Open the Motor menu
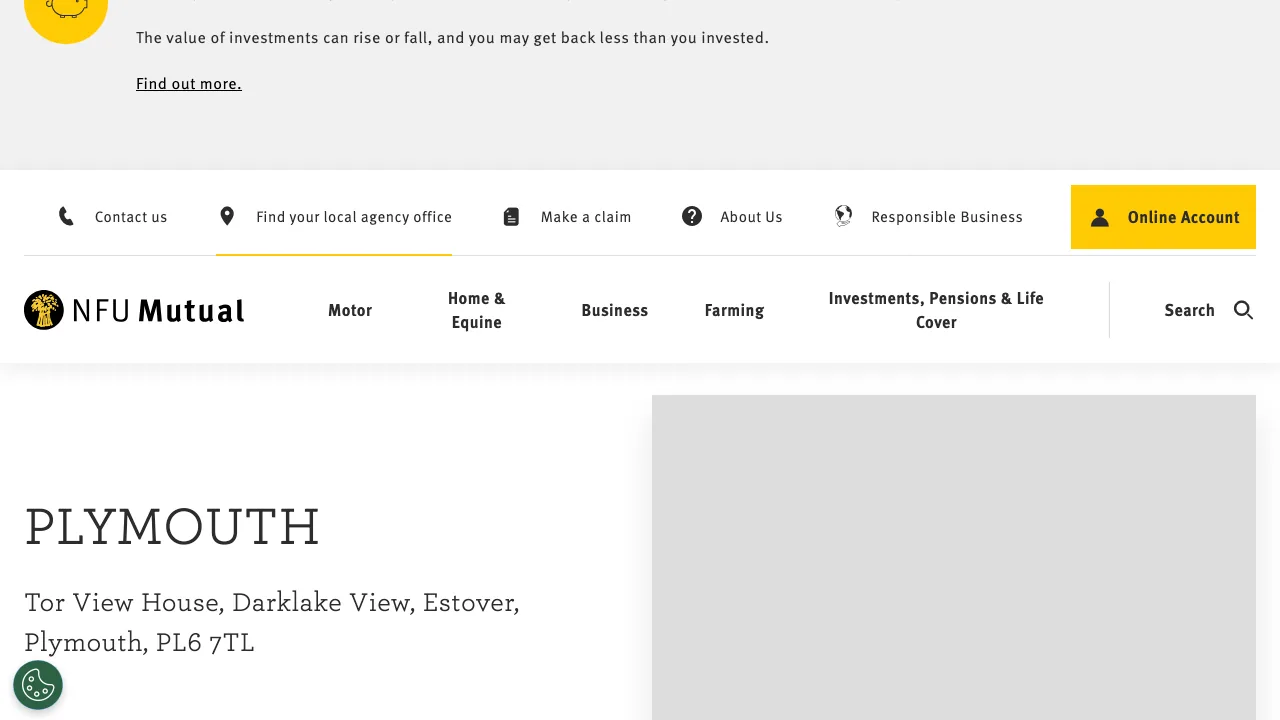 350,310
